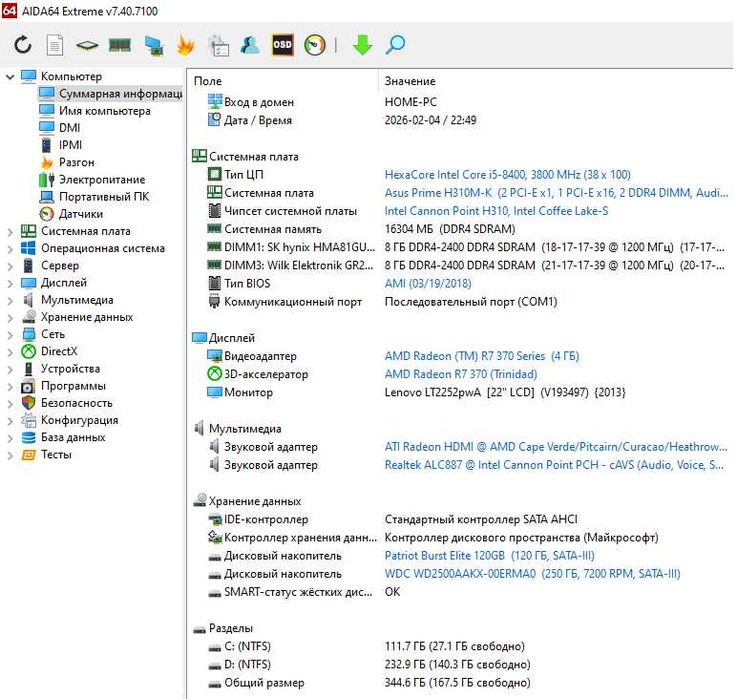736x700 pixels.
Task: Open the WDC WD2500AAKX-00ERMA0 link
Action: coord(532,574)
